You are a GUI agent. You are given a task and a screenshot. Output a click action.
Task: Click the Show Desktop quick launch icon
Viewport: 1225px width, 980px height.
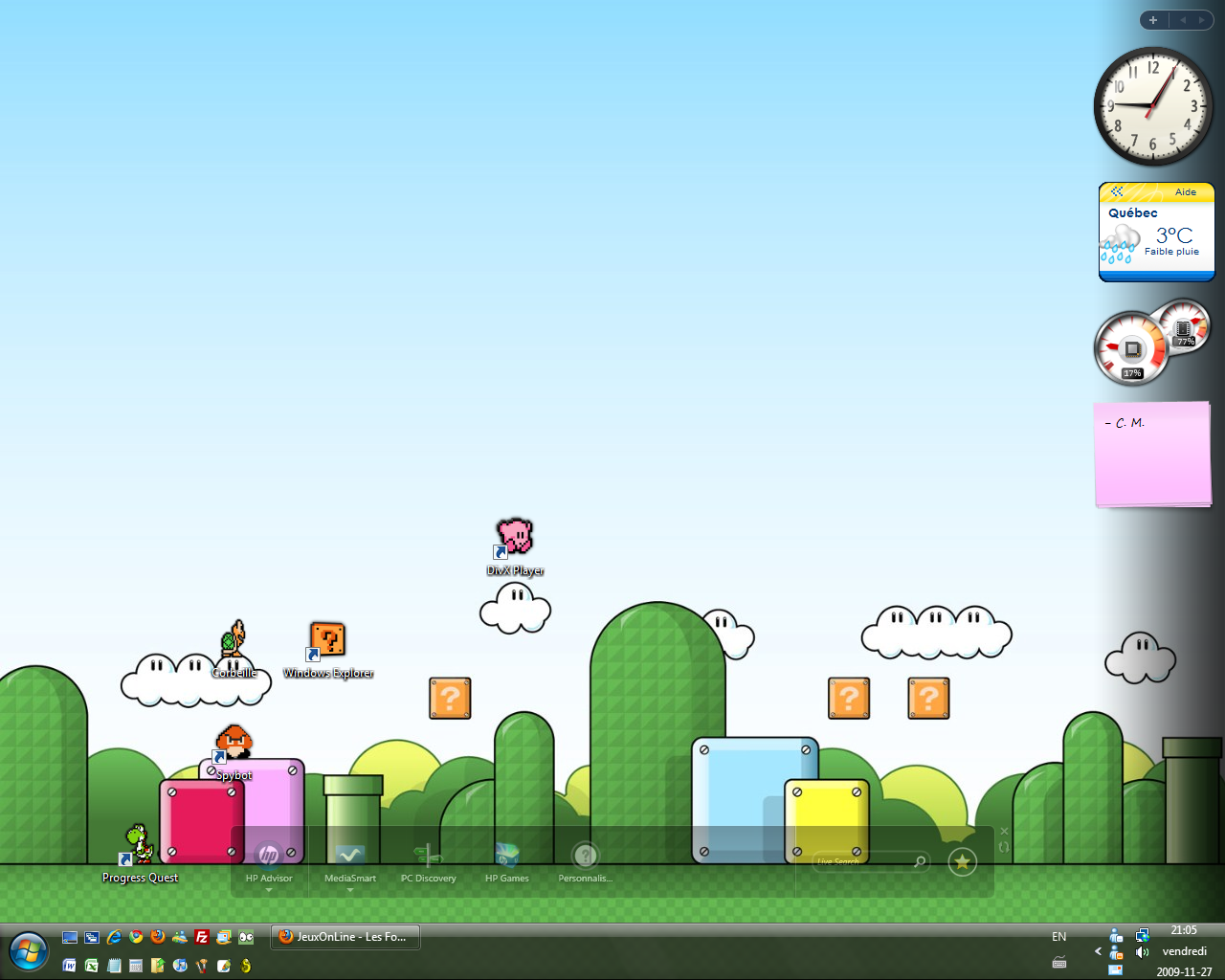[x=70, y=937]
